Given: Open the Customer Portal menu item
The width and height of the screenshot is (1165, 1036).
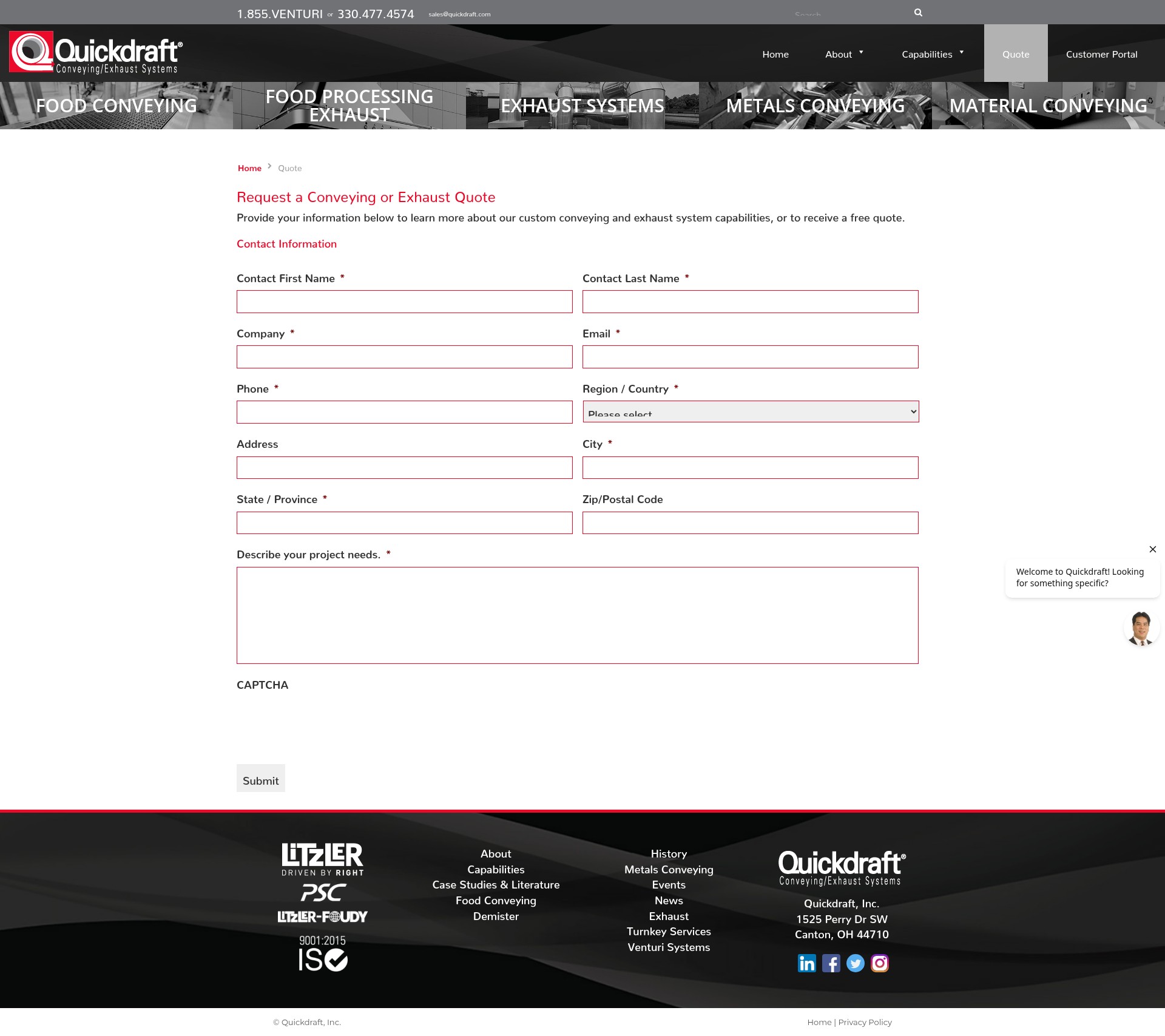Looking at the screenshot, I should tap(1101, 54).
